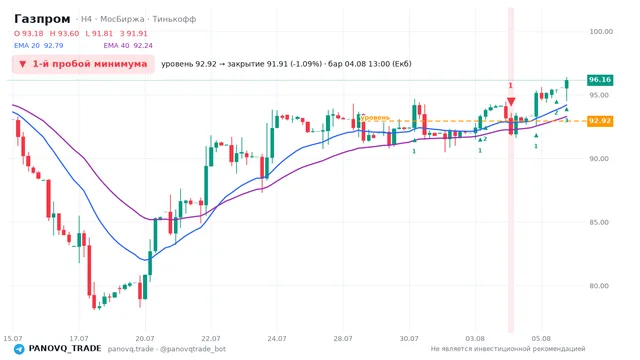The height and width of the screenshot is (360, 640).
Task: Click the green 96.16 price label
Action: coord(600,80)
